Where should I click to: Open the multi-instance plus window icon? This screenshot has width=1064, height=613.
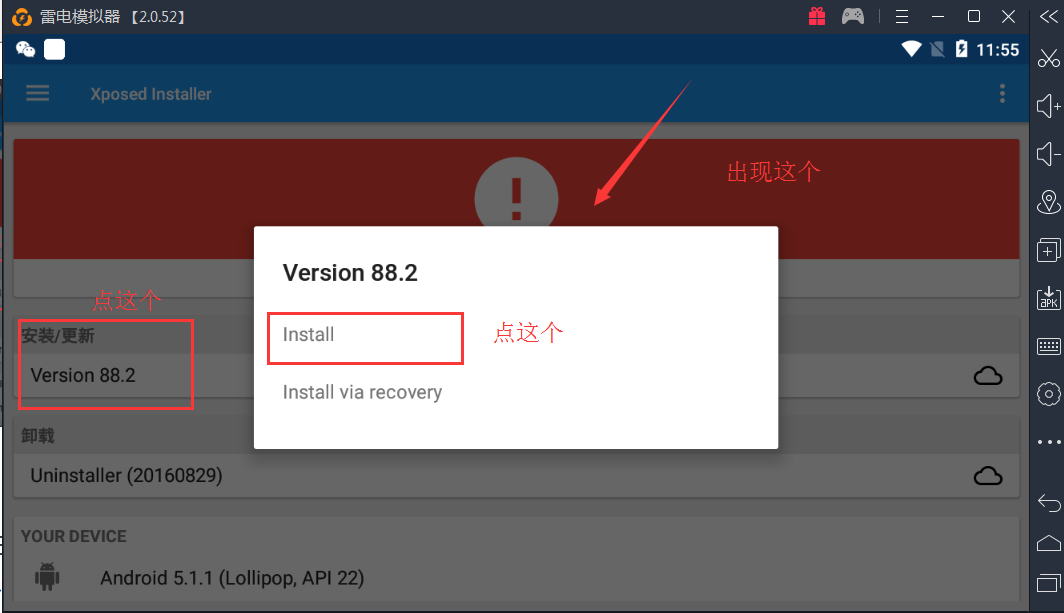tap(1048, 250)
